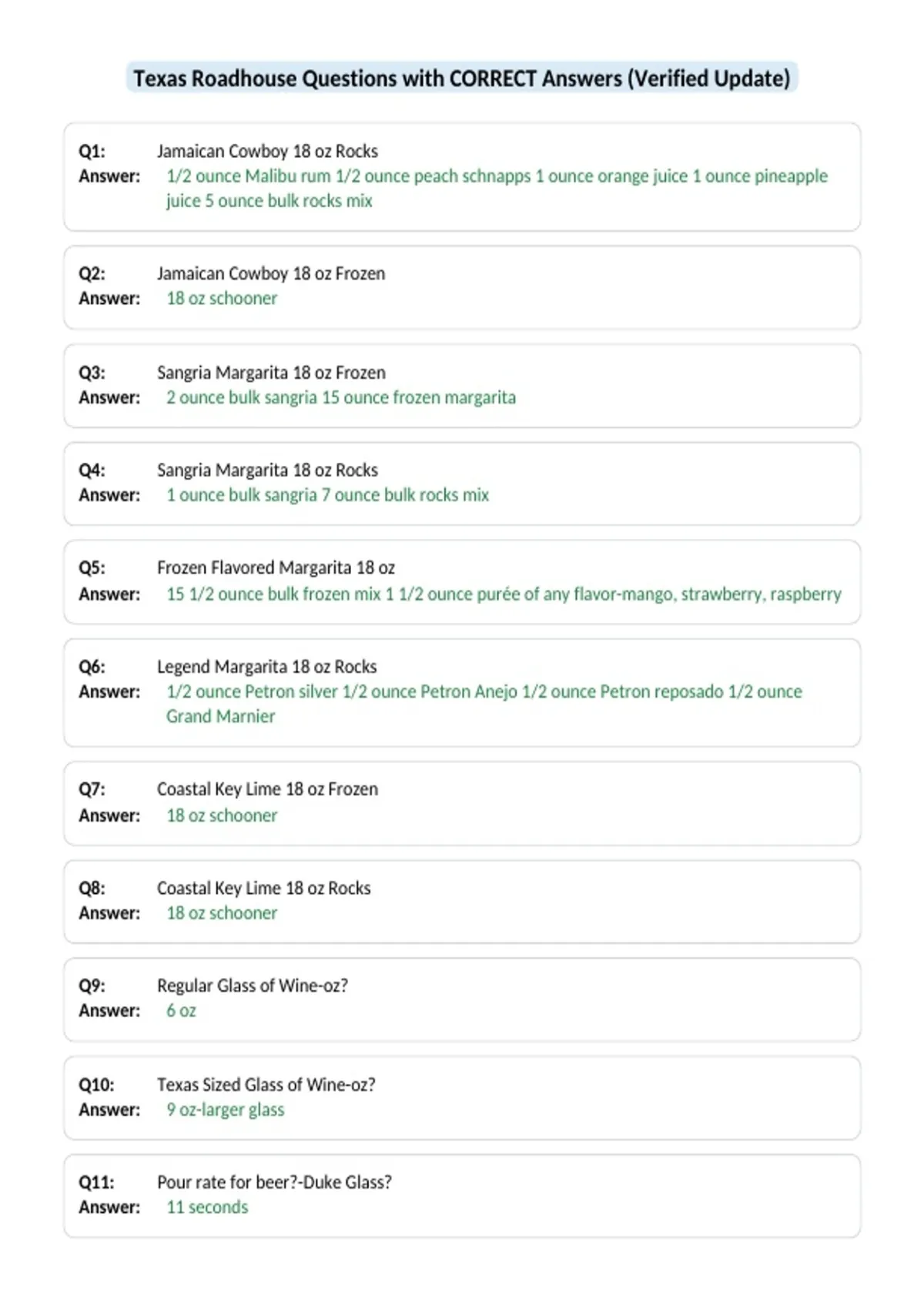The width and height of the screenshot is (924, 1309).
Task: Click the 11 seconds answer for Duke Glass
Action: pyautogui.click(x=207, y=1207)
